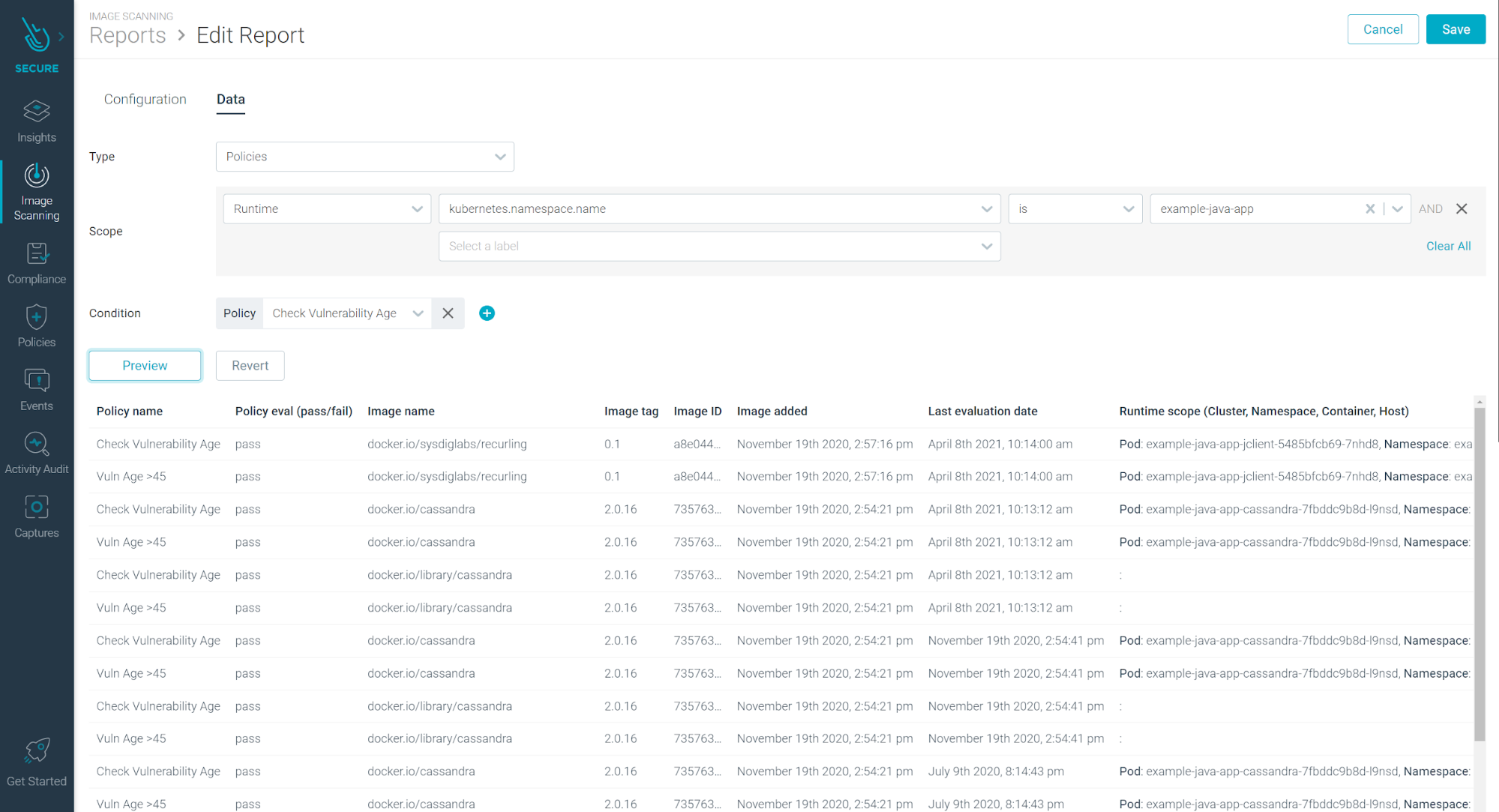Click the first 'docker.io/sysdiglabs/recurling' image name
Screen dimensions: 1499x812
(447, 444)
